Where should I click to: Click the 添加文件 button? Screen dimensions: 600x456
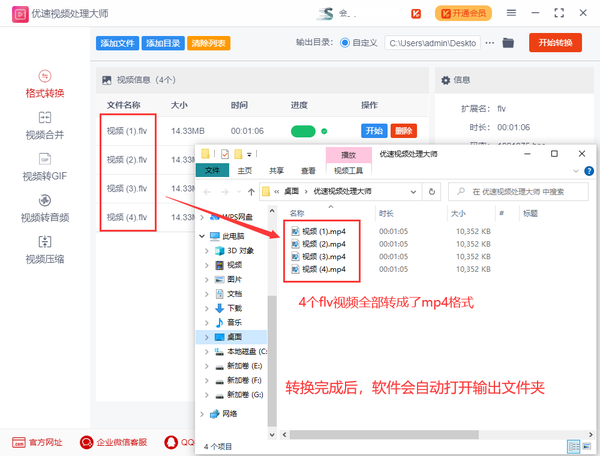click(117, 43)
